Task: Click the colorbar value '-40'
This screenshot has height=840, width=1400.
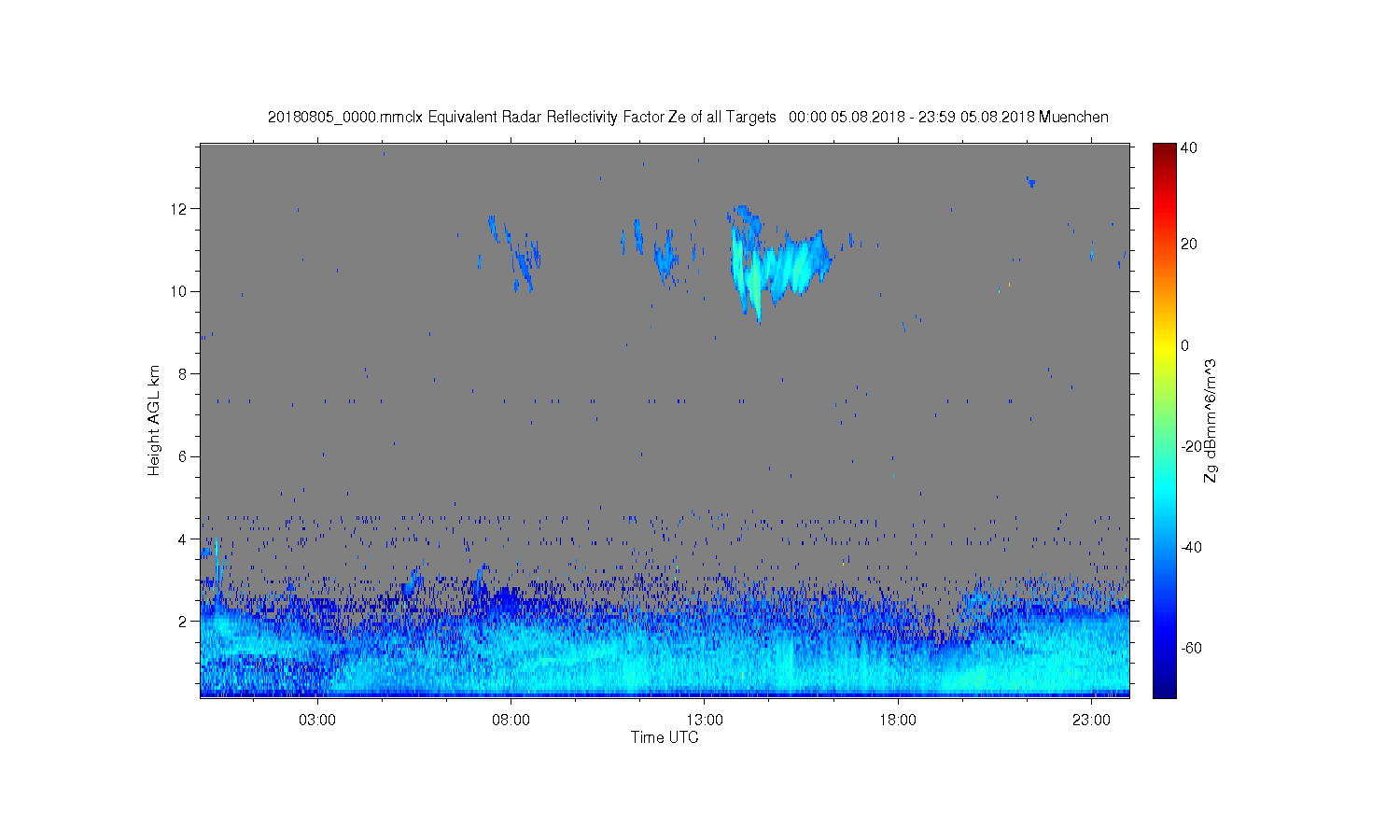Action: 1191,547
